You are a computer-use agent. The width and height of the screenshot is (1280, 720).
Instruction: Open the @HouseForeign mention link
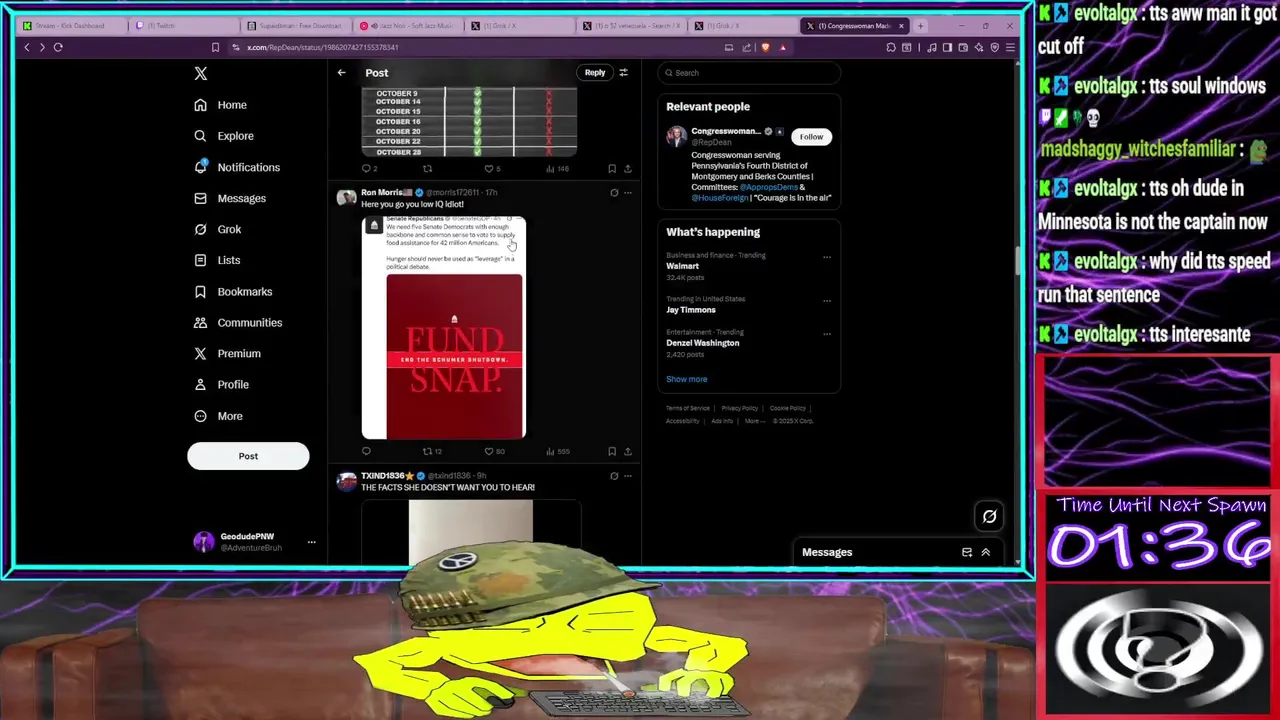point(719,198)
